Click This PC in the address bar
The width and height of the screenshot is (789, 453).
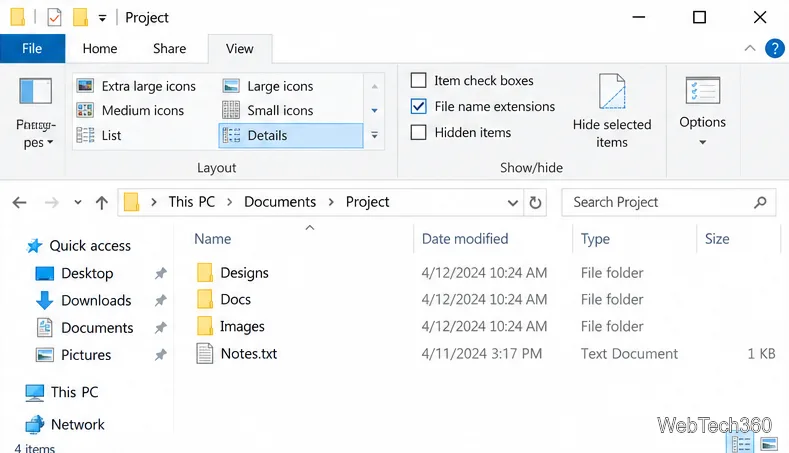point(192,202)
